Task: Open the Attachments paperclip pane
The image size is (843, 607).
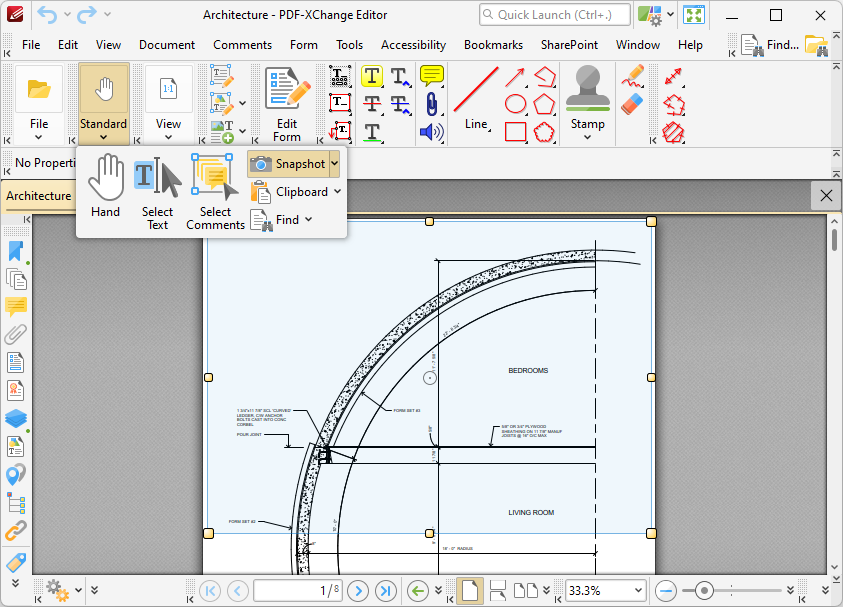Action: click(x=16, y=335)
